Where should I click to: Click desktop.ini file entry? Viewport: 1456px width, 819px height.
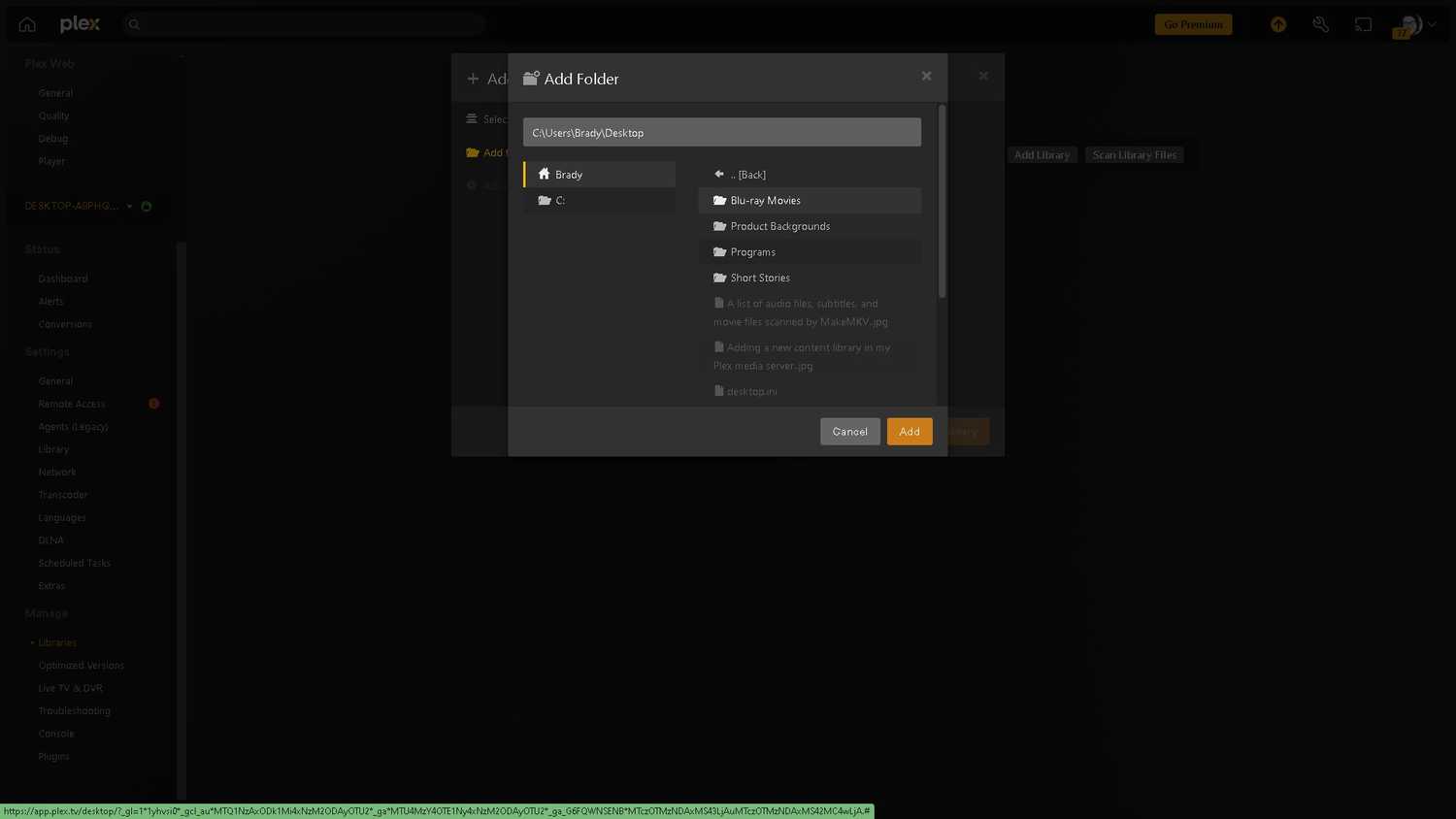coord(810,391)
